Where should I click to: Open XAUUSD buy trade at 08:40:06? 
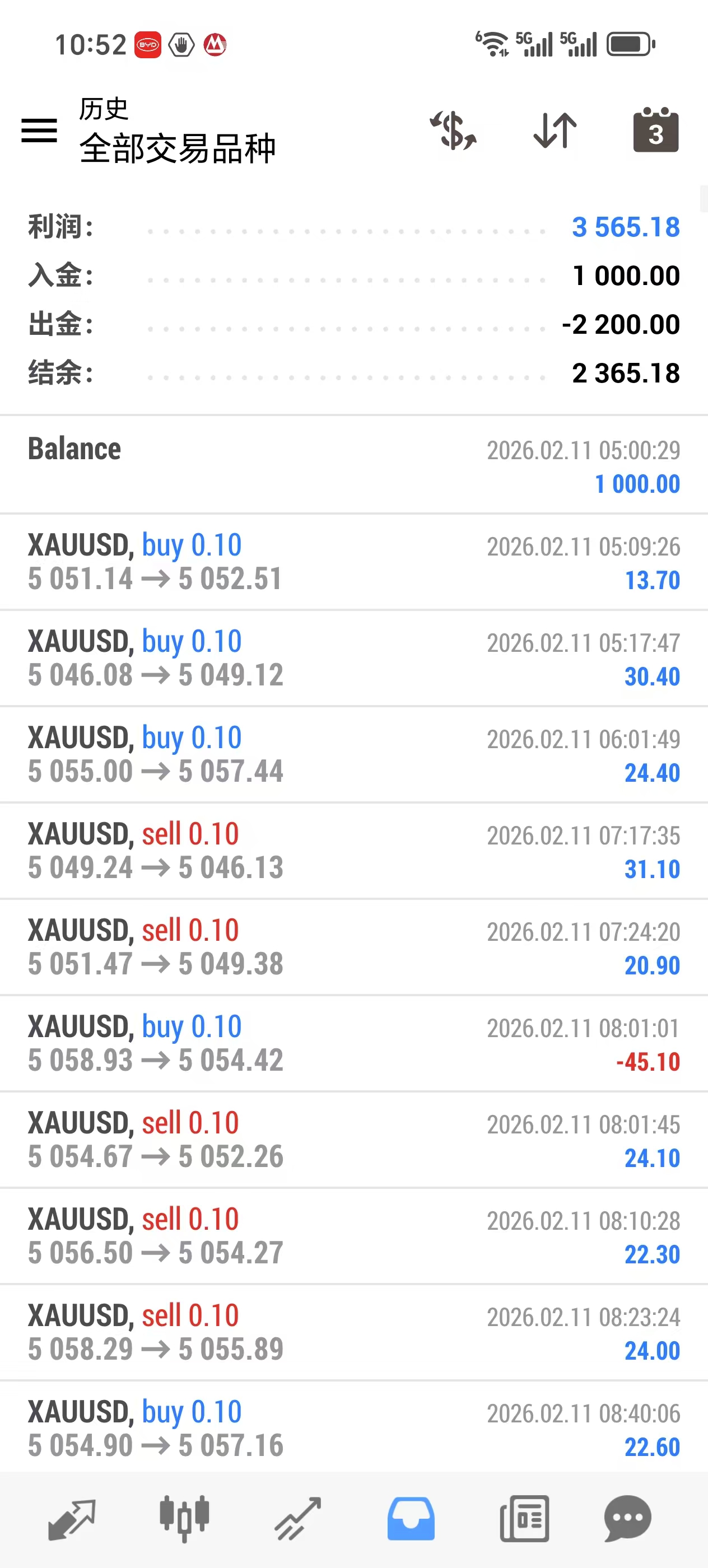pyautogui.click(x=353, y=1428)
